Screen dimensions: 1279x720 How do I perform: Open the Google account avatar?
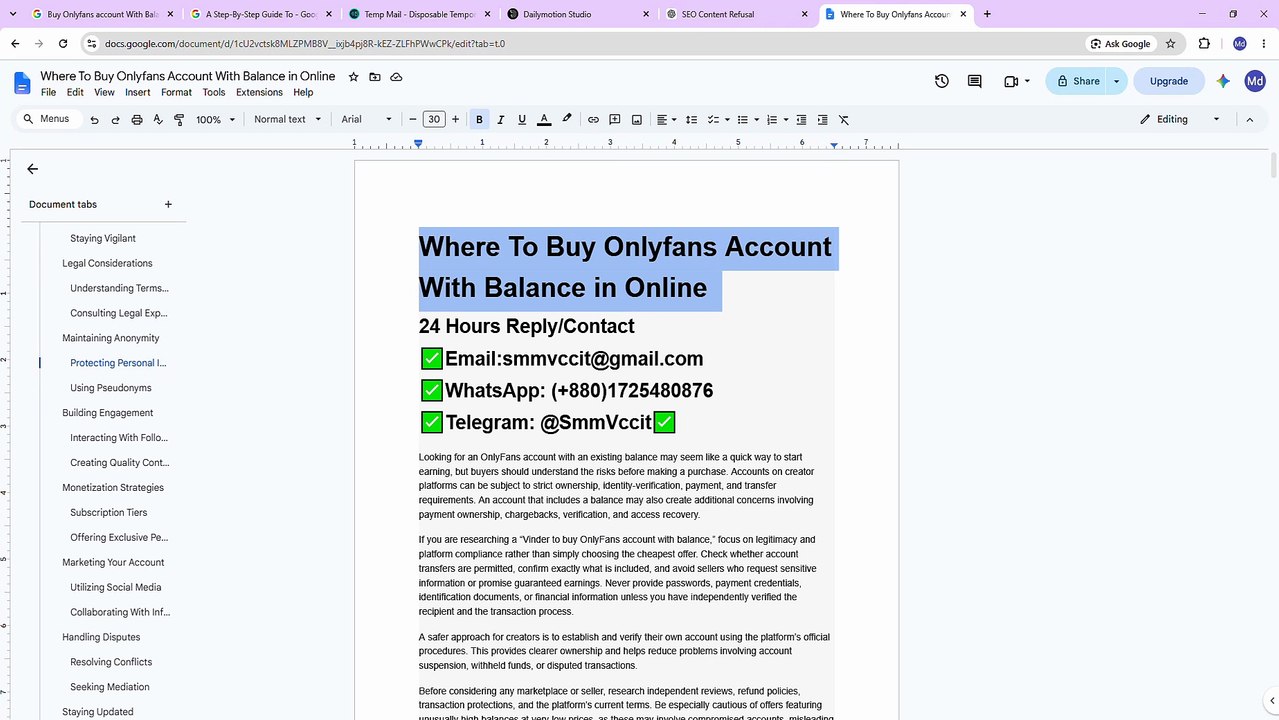[x=1255, y=81]
